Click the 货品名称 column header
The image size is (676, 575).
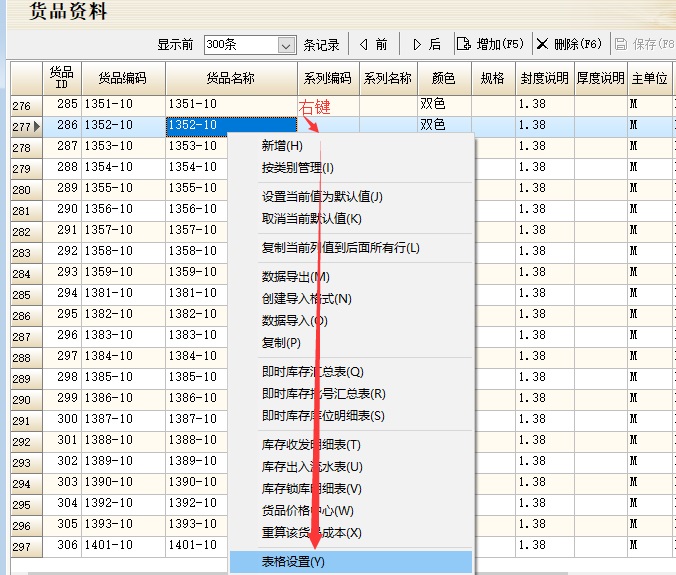pos(230,78)
